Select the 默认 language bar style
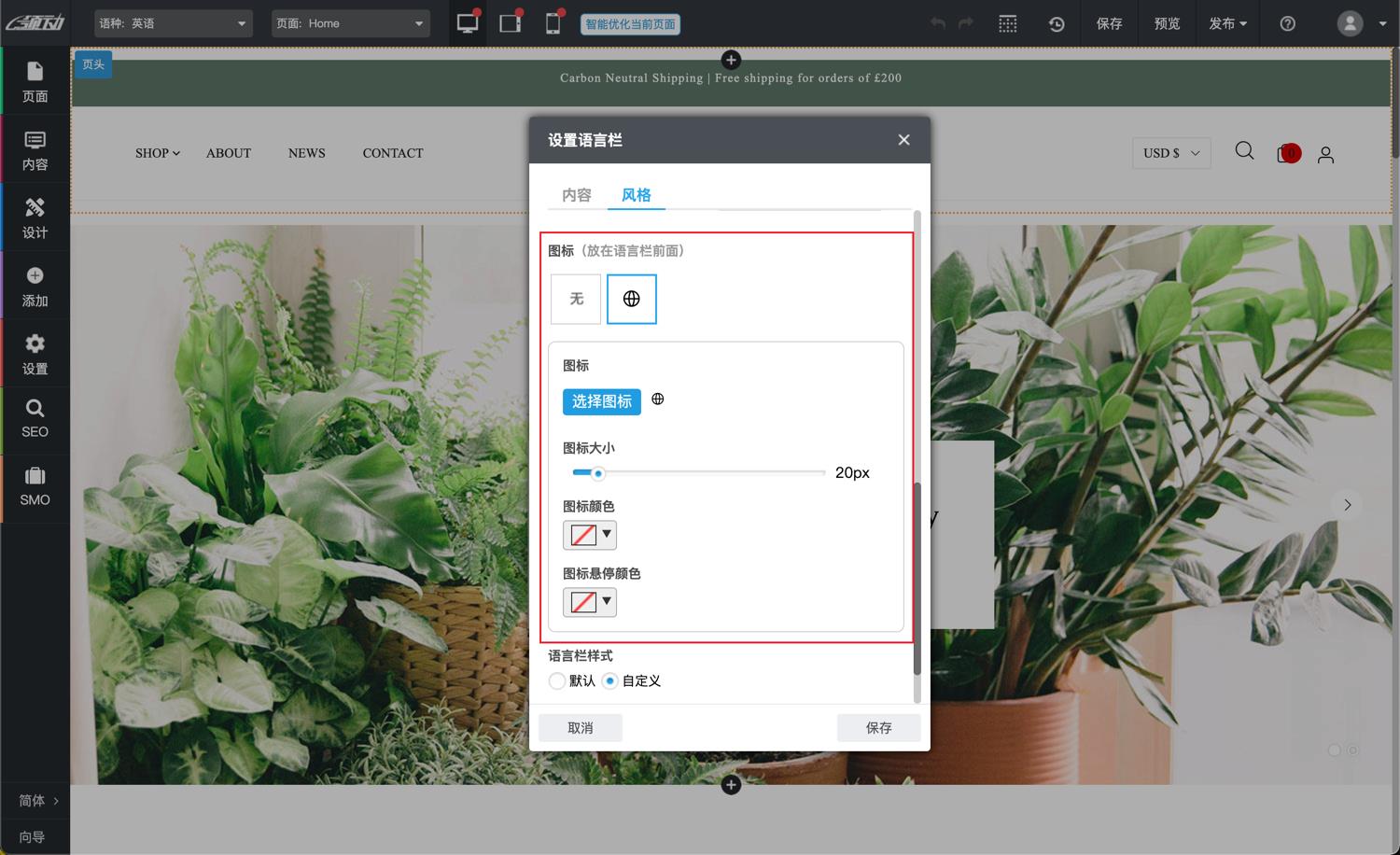This screenshot has height=855, width=1400. [x=557, y=680]
